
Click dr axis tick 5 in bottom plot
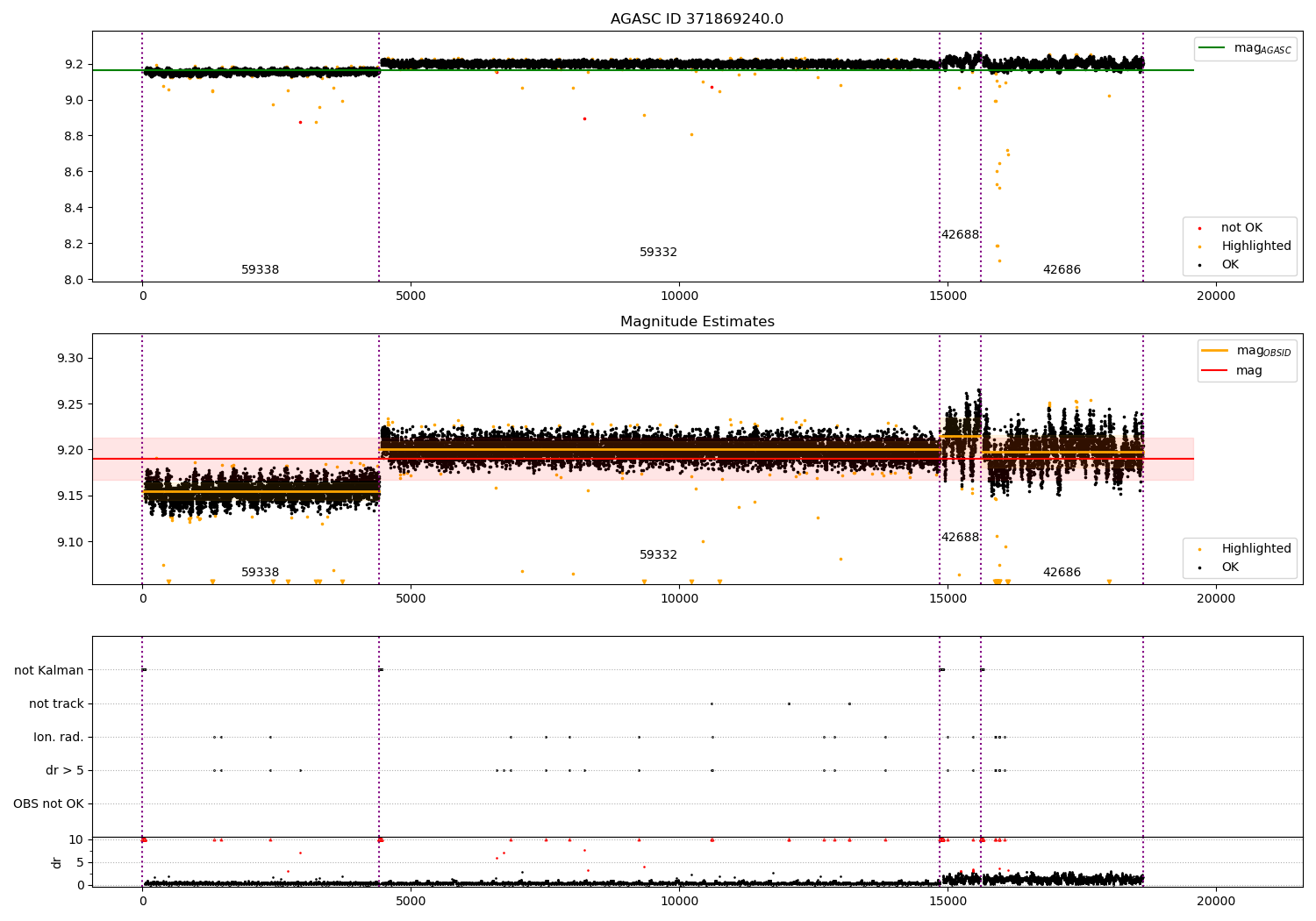point(80,863)
